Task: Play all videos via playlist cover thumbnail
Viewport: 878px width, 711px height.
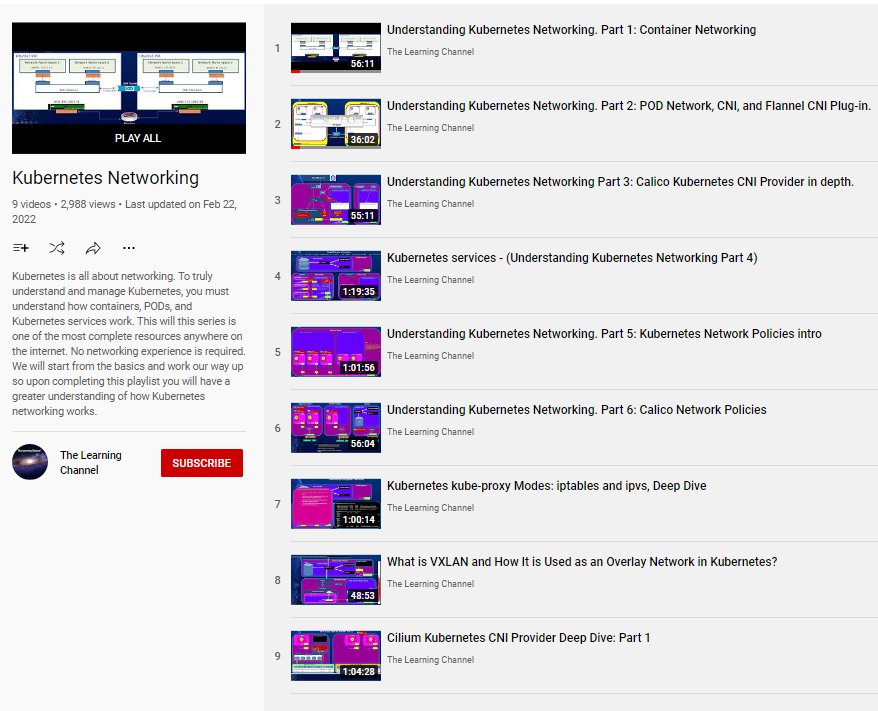Action: 129,88
